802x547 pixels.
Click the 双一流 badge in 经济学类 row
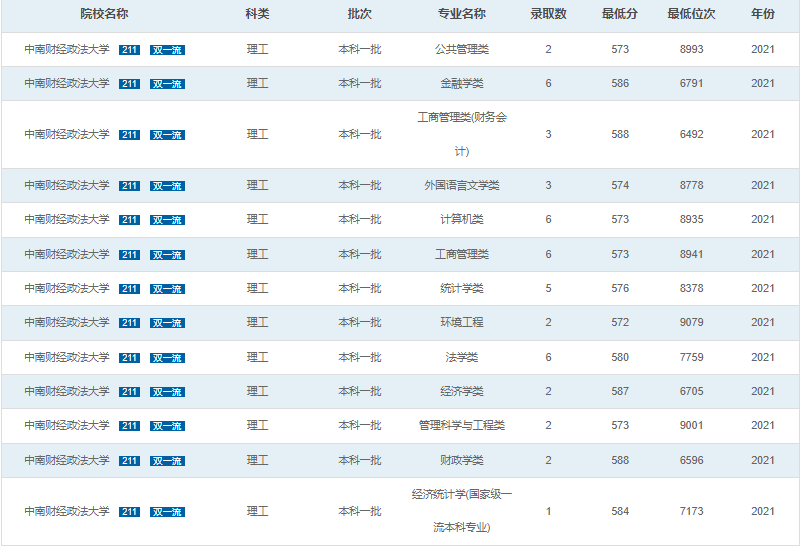pos(167,392)
